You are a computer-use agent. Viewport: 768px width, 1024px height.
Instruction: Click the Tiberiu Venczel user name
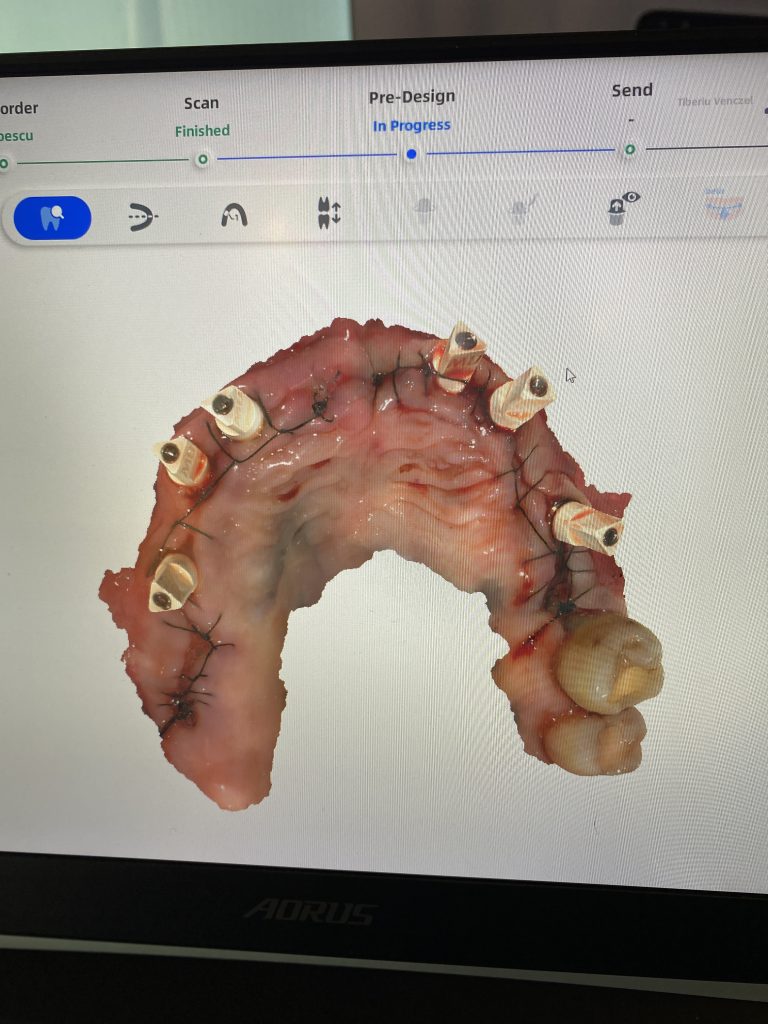click(714, 101)
